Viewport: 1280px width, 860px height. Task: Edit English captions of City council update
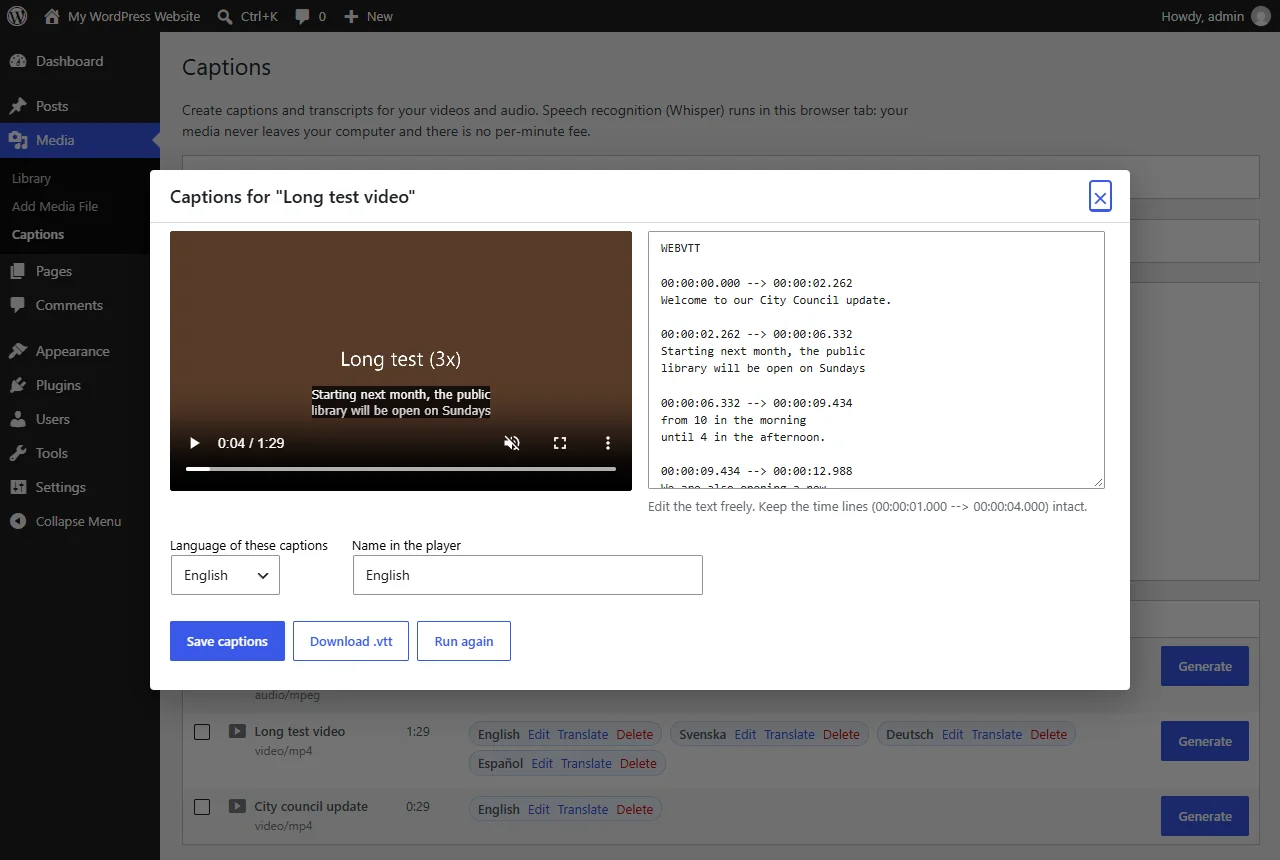[x=538, y=809]
